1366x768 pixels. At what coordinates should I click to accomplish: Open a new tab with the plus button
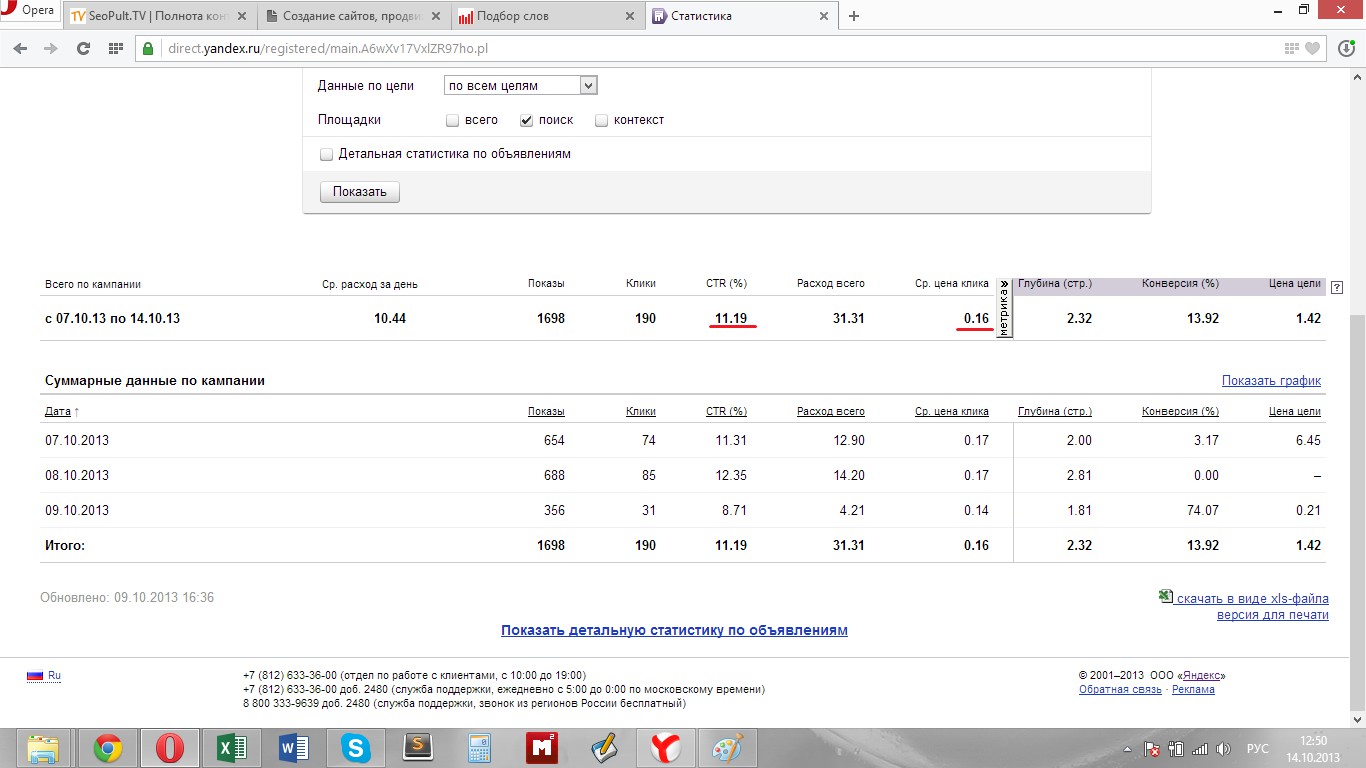pyautogui.click(x=854, y=16)
